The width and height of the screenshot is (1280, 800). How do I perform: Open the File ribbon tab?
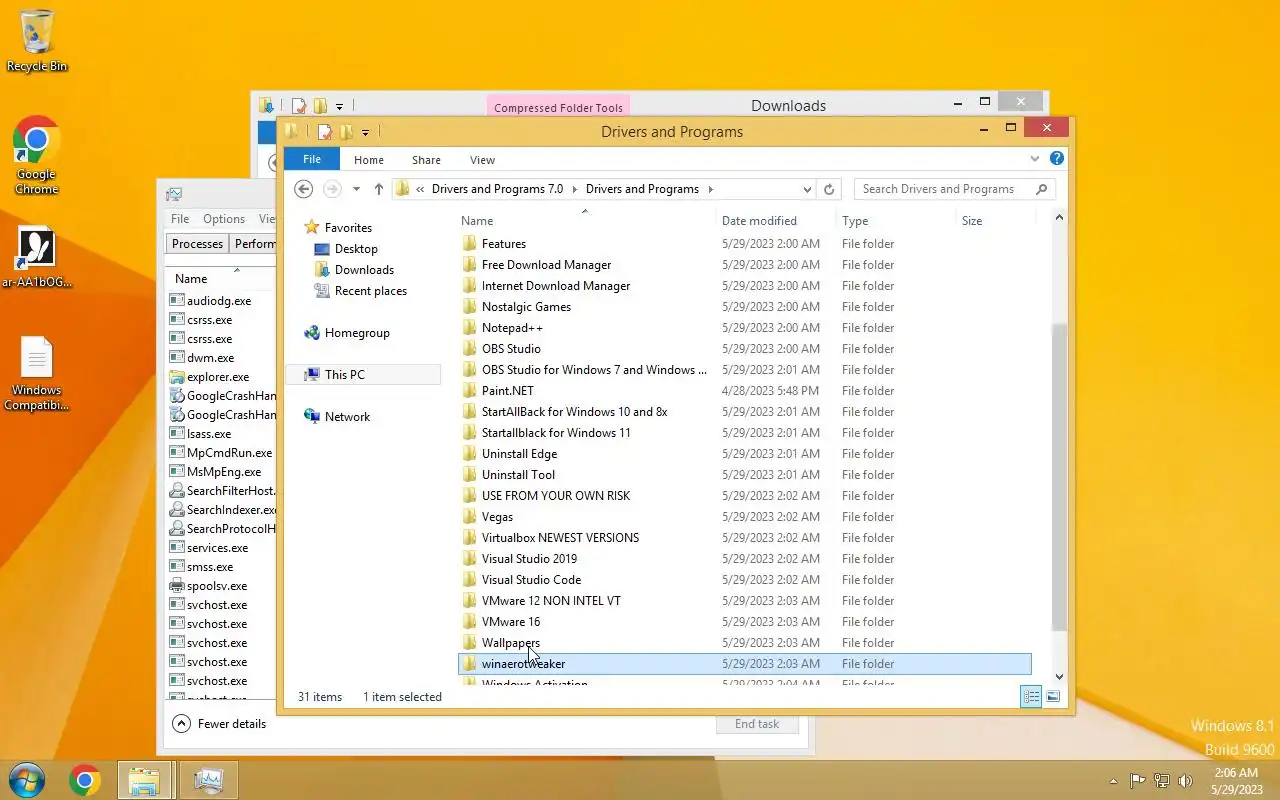pyautogui.click(x=312, y=160)
